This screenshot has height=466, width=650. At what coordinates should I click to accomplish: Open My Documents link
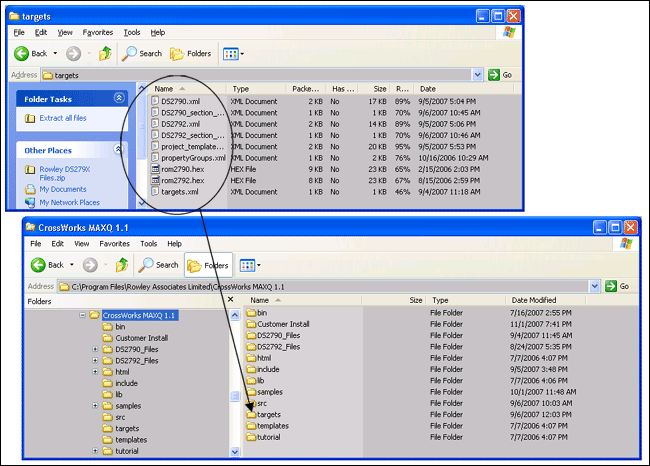(x=63, y=189)
